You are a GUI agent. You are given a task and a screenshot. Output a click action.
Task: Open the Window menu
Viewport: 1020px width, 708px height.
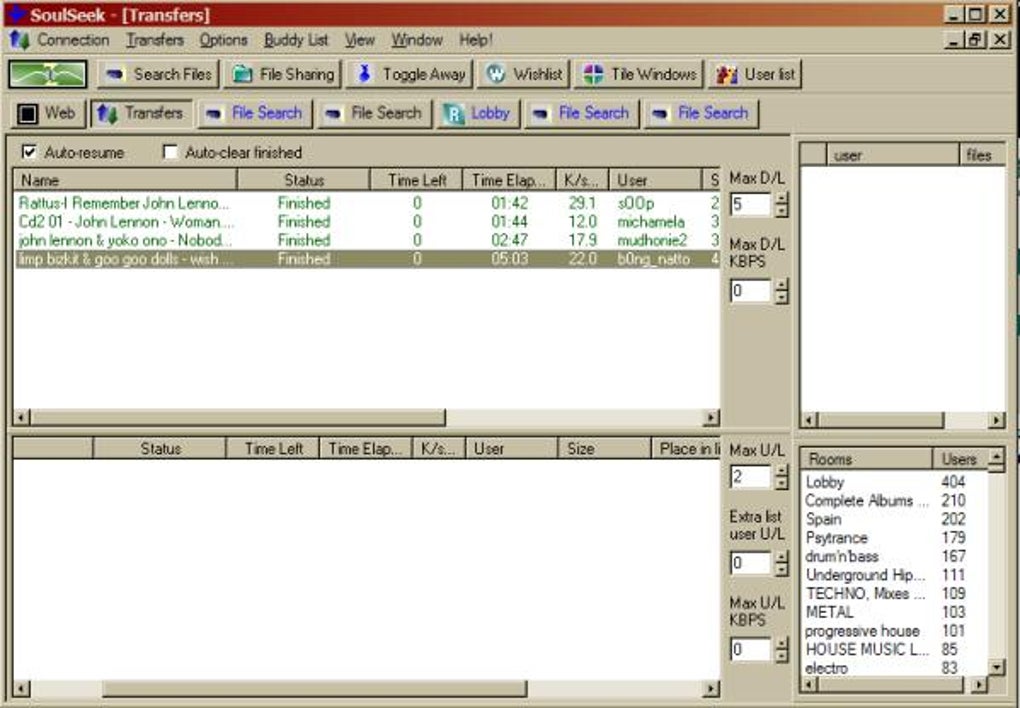click(416, 40)
